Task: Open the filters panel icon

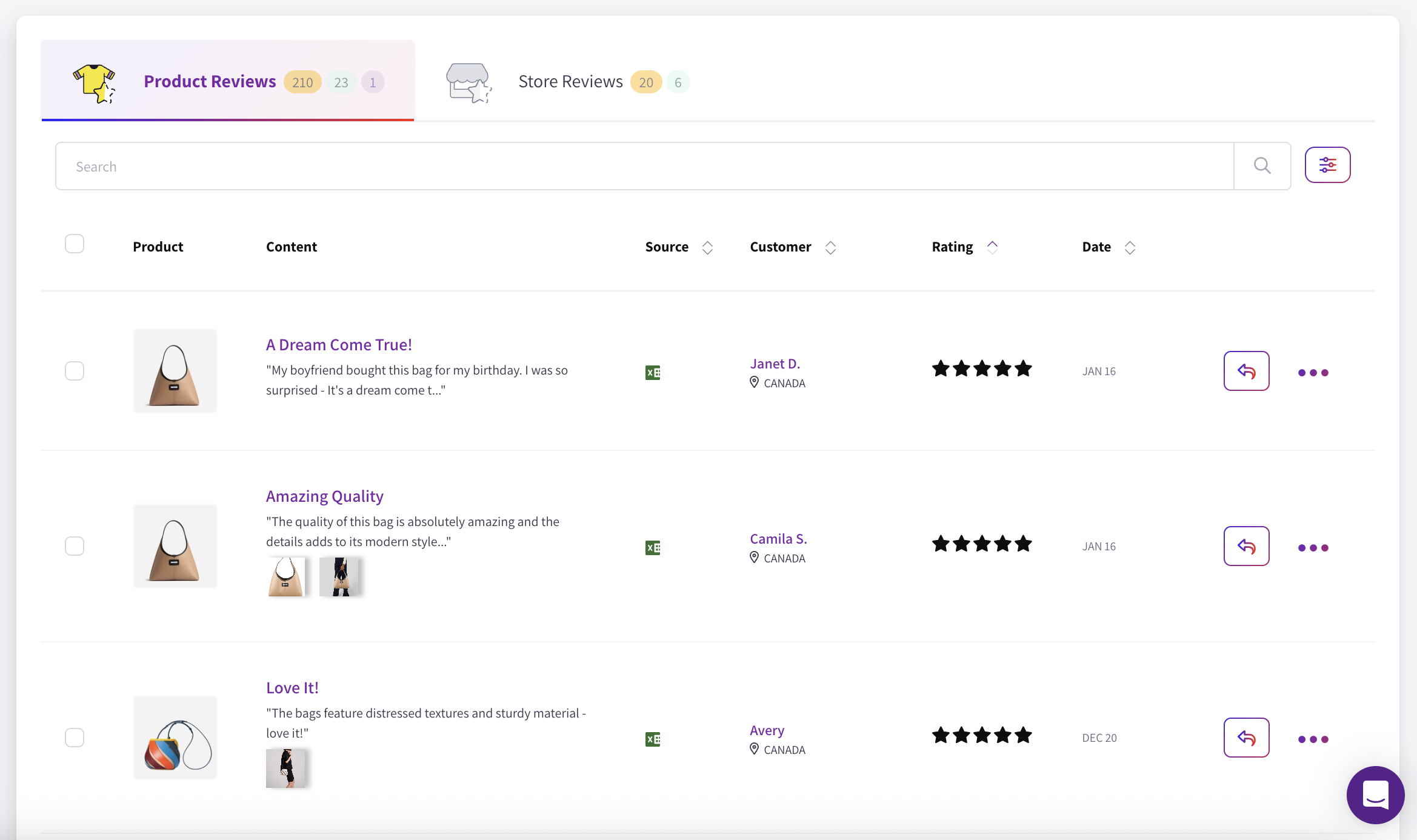Action: coord(1327,164)
